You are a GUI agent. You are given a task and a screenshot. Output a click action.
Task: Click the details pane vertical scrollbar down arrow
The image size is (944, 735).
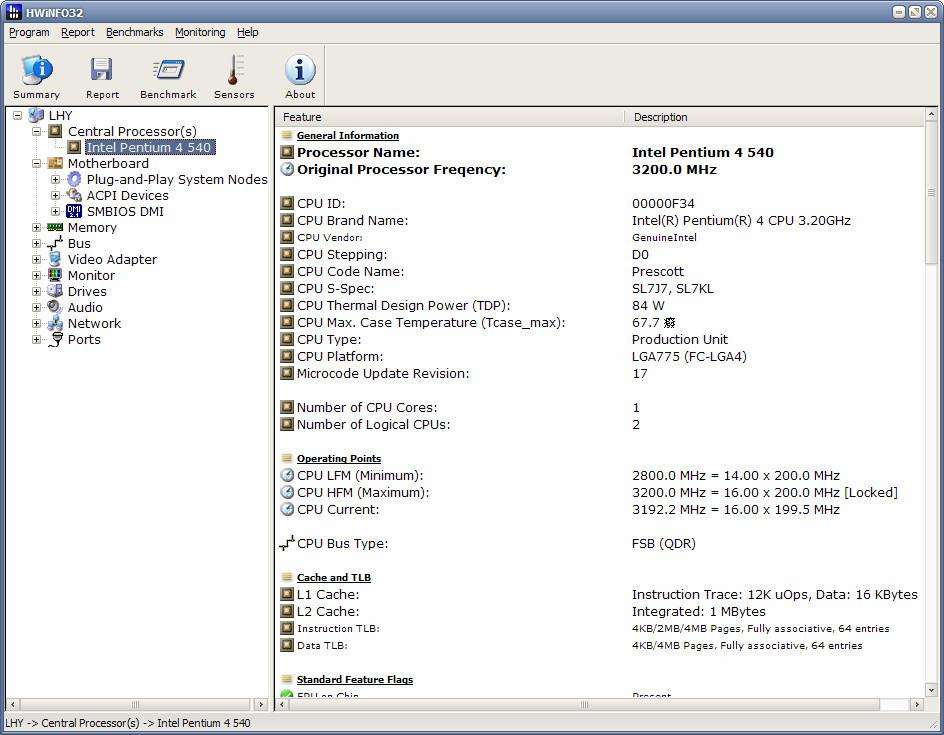tap(932, 687)
